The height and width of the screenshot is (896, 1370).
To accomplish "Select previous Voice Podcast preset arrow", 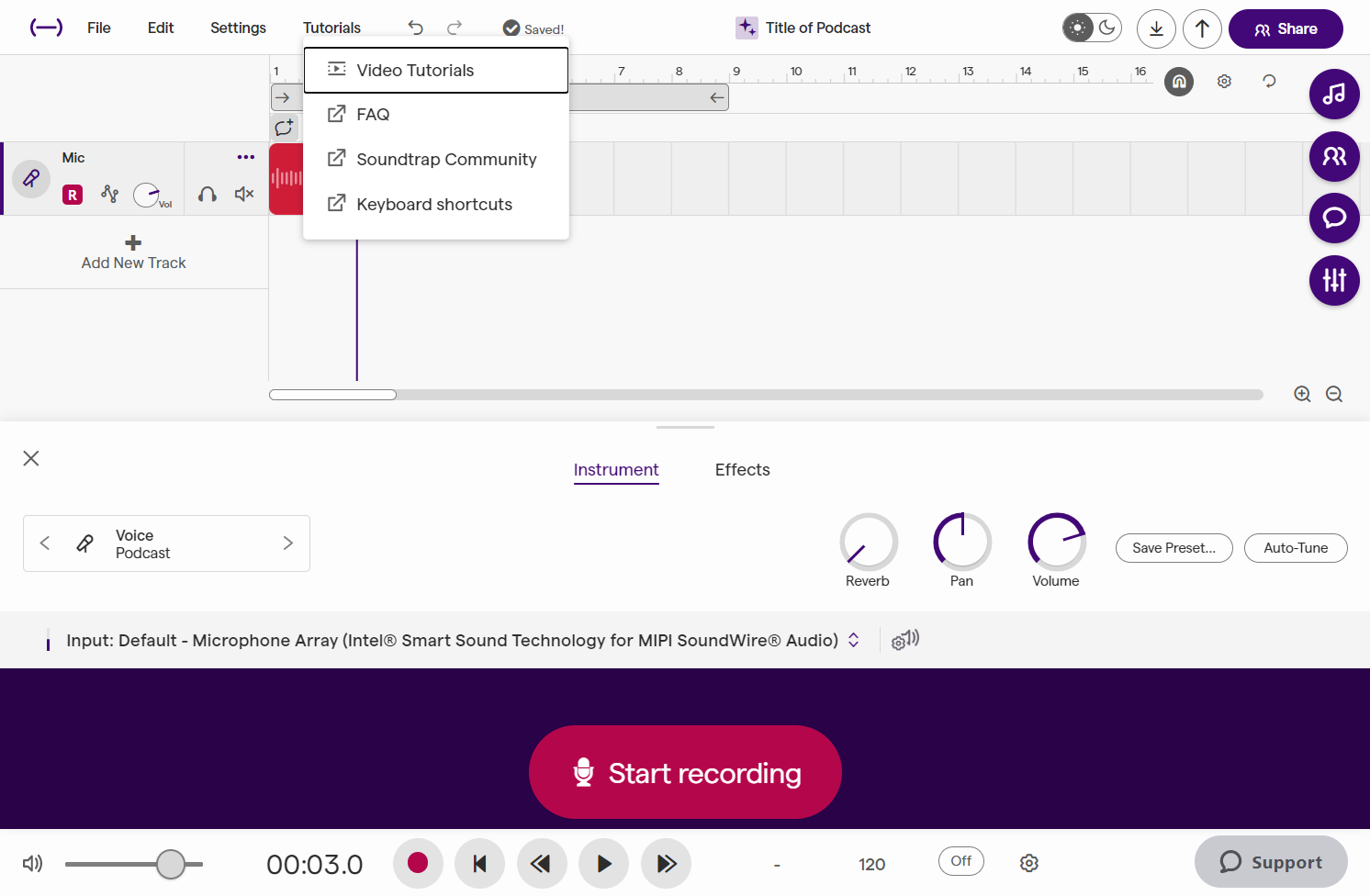I will click(x=45, y=543).
